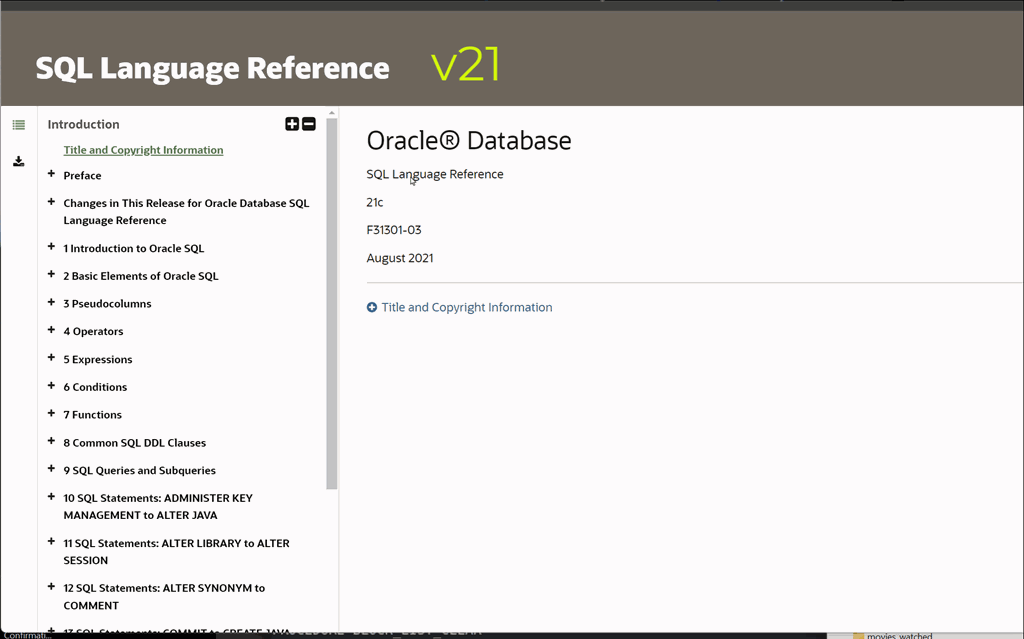The width and height of the screenshot is (1024, 639).
Task: Click the expand all plus icon
Action: [x=292, y=124]
